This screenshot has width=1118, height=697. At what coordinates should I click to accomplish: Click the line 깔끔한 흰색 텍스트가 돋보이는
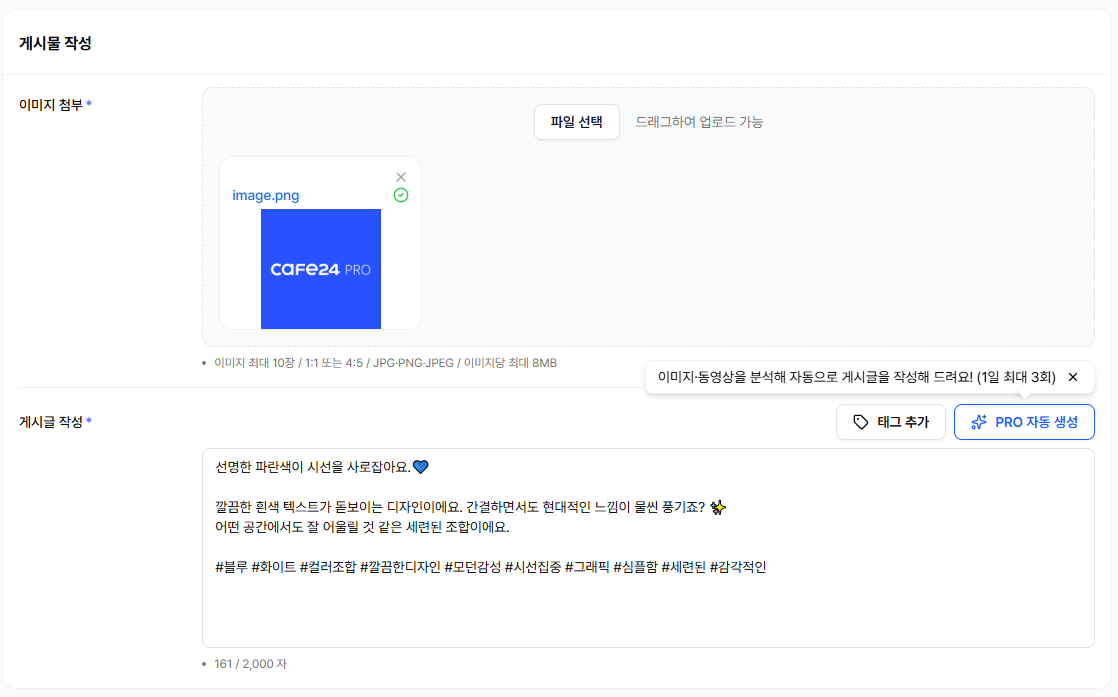(471, 507)
